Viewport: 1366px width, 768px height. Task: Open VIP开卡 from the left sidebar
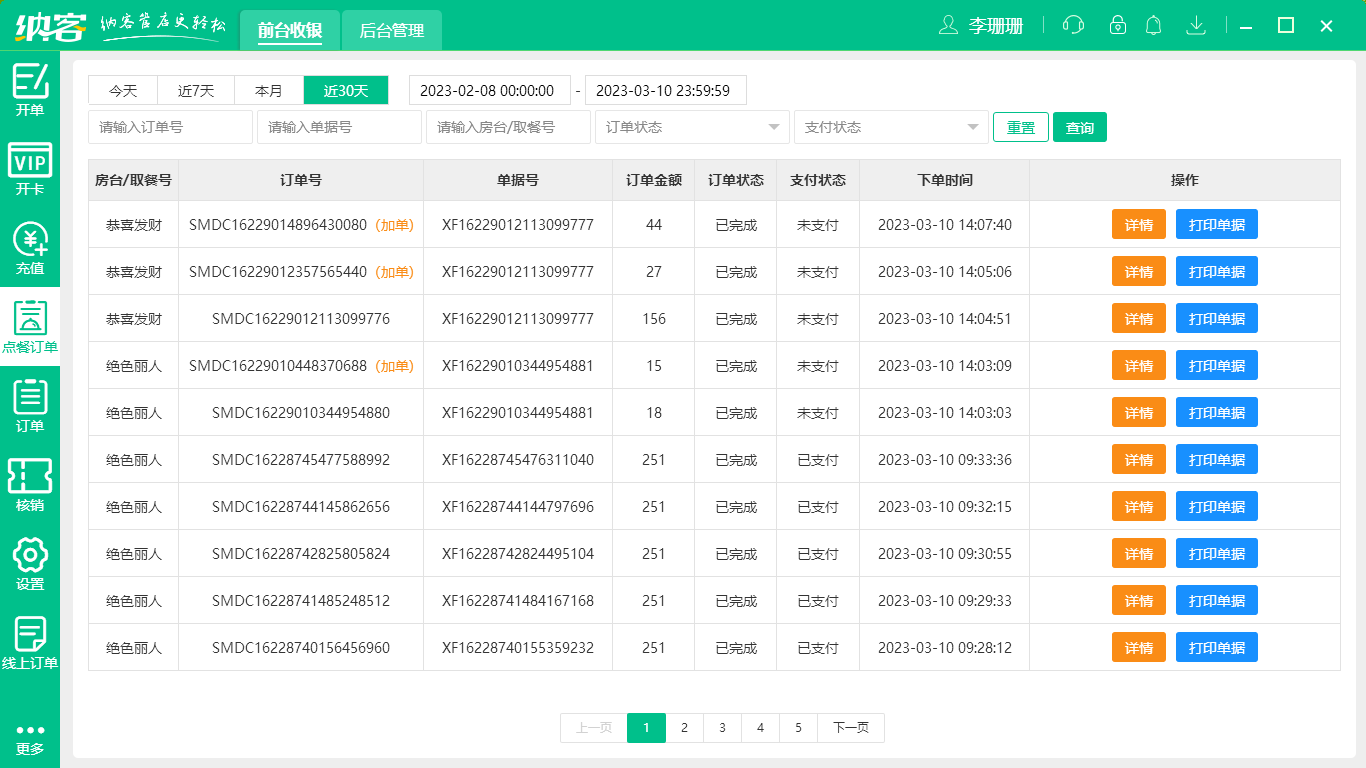click(x=30, y=165)
